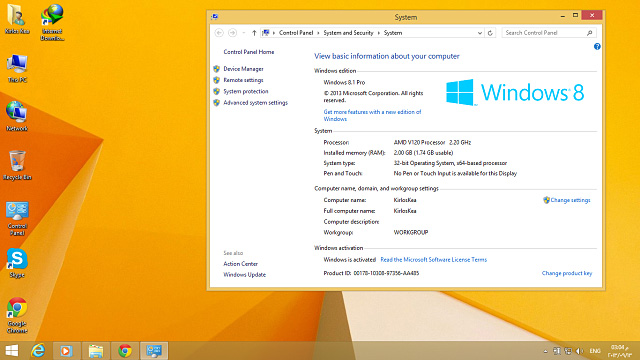Screen dimensions: 640x360
Task: Click Change product key
Action: [567, 273]
